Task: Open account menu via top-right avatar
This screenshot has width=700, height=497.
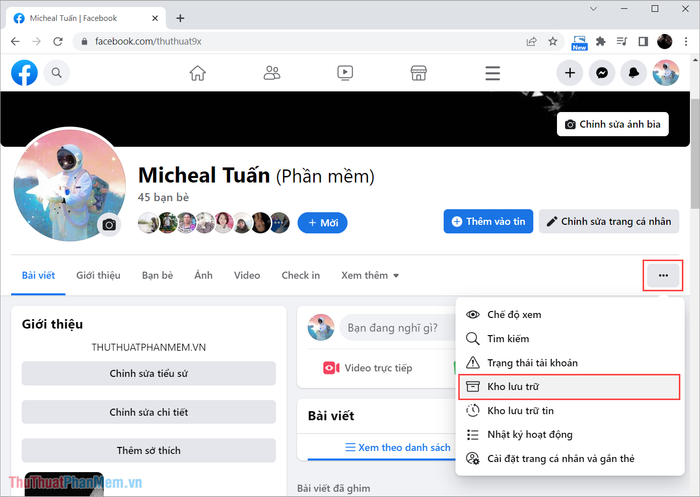Action: pos(666,73)
